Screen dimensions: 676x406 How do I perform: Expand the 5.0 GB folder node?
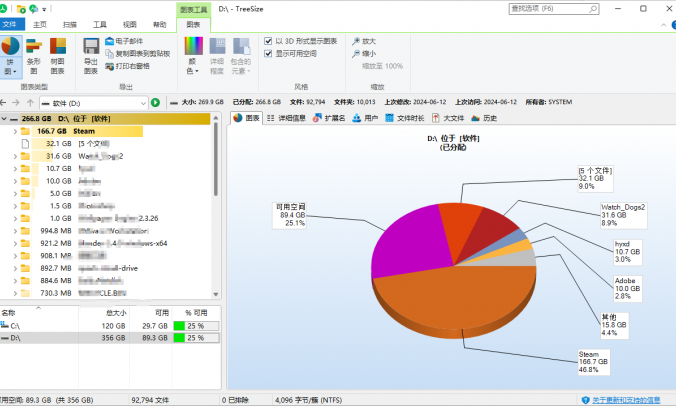coord(15,194)
